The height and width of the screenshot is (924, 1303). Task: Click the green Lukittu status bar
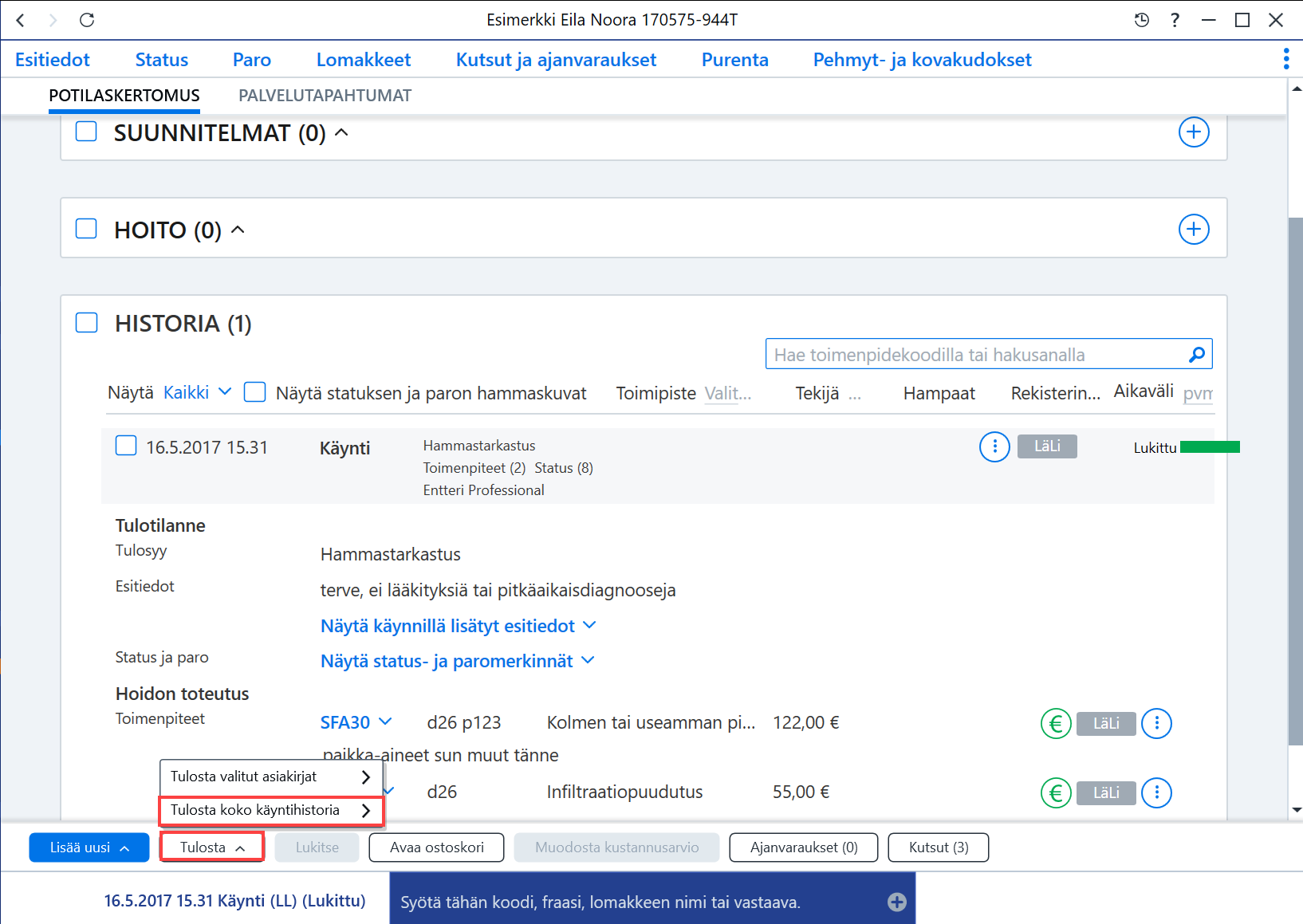coord(1210,447)
